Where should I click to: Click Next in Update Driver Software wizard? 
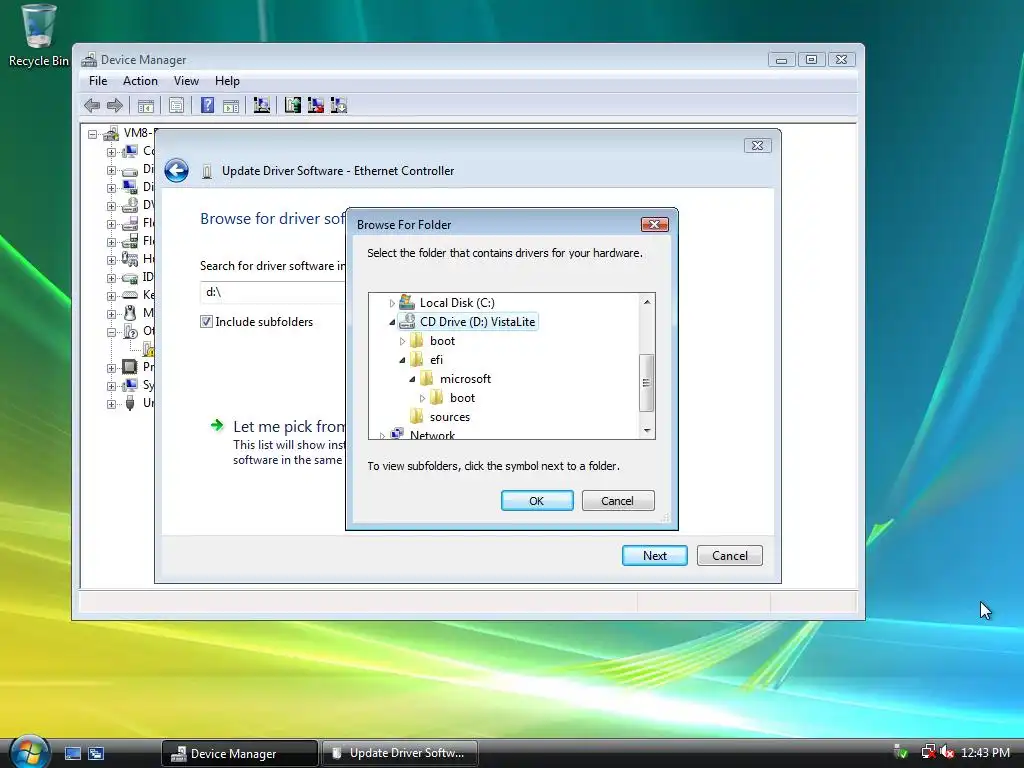[x=654, y=556]
